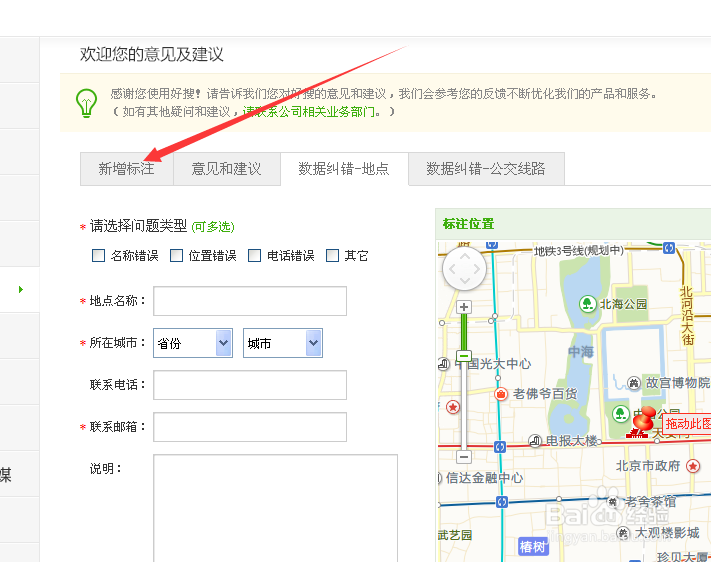The width and height of the screenshot is (711, 562).
Task: Switch to the 新增标注 tab
Action: pos(127,169)
